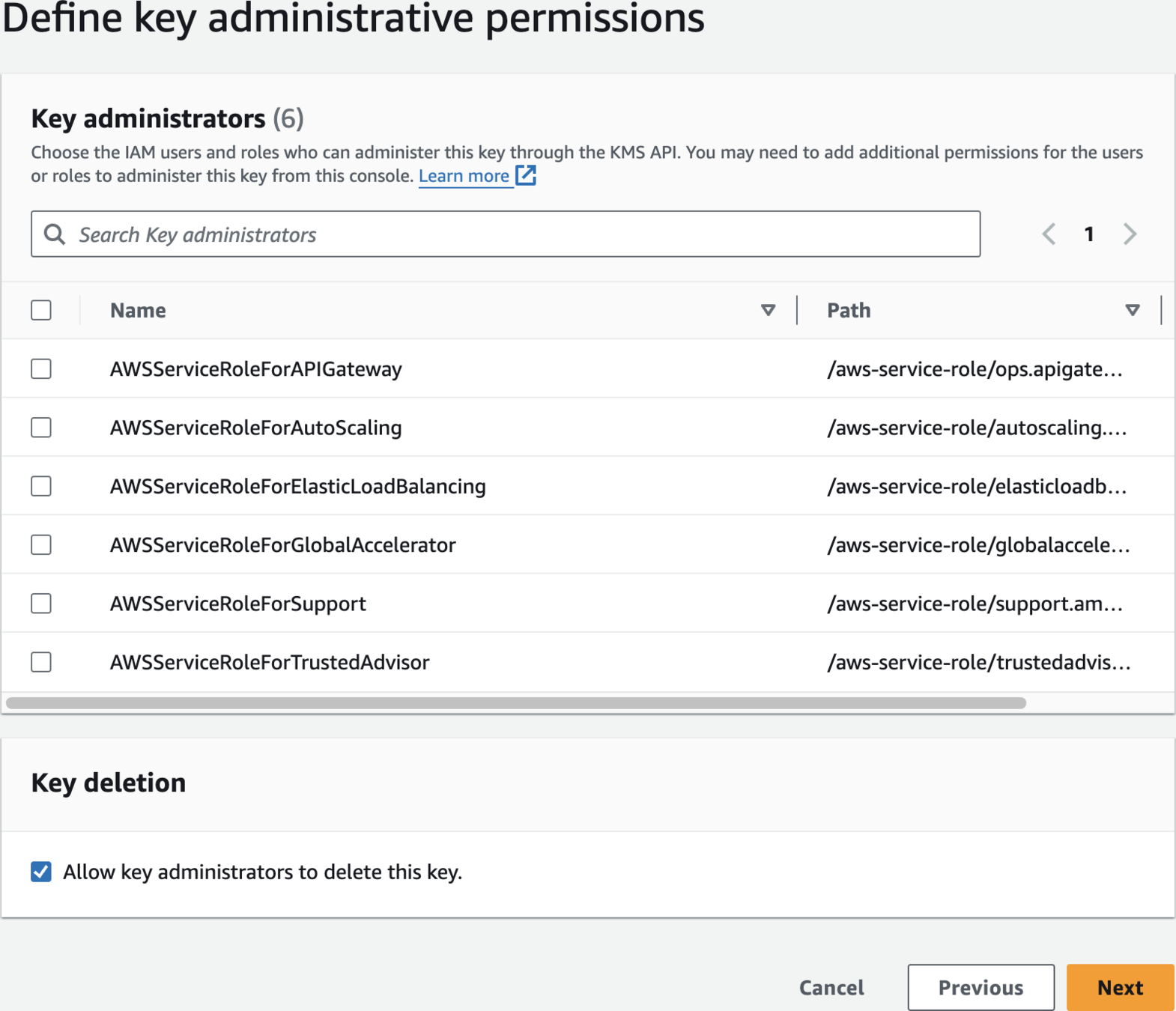The image size is (1176, 1011).
Task: Click the orange Next button
Action: pyautogui.click(x=1121, y=988)
